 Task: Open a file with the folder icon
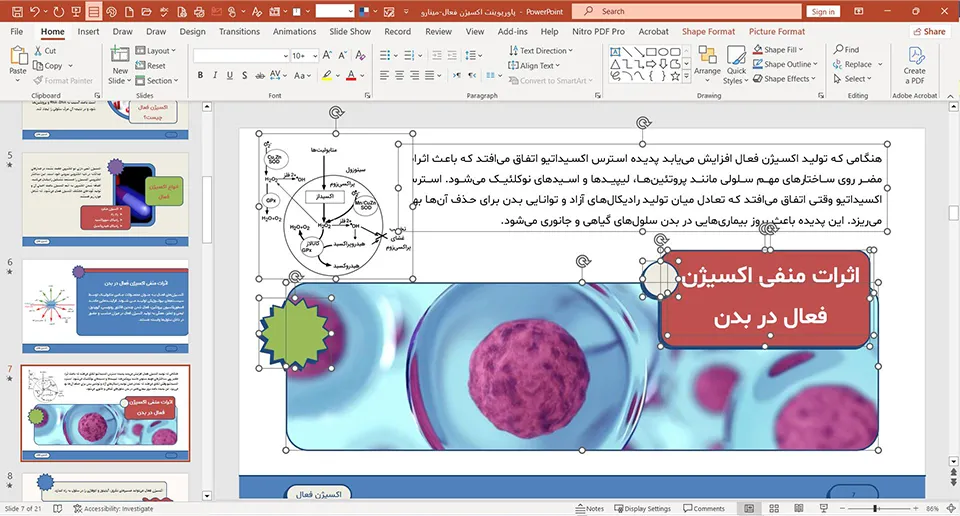click(147, 11)
